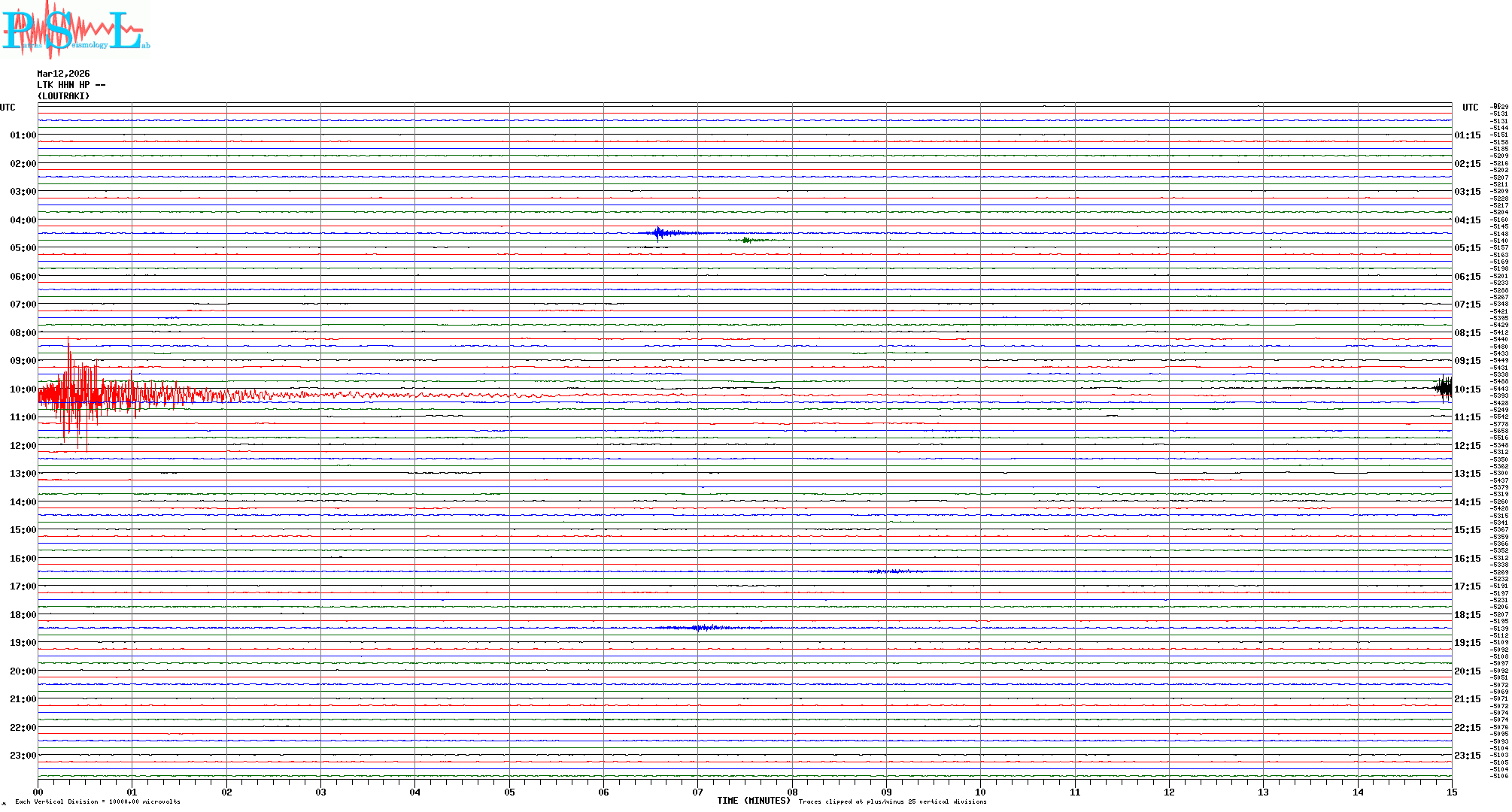The height and width of the screenshot is (812, 1512).
Task: Click the PSL Seismology Lab logo
Action: (74, 30)
